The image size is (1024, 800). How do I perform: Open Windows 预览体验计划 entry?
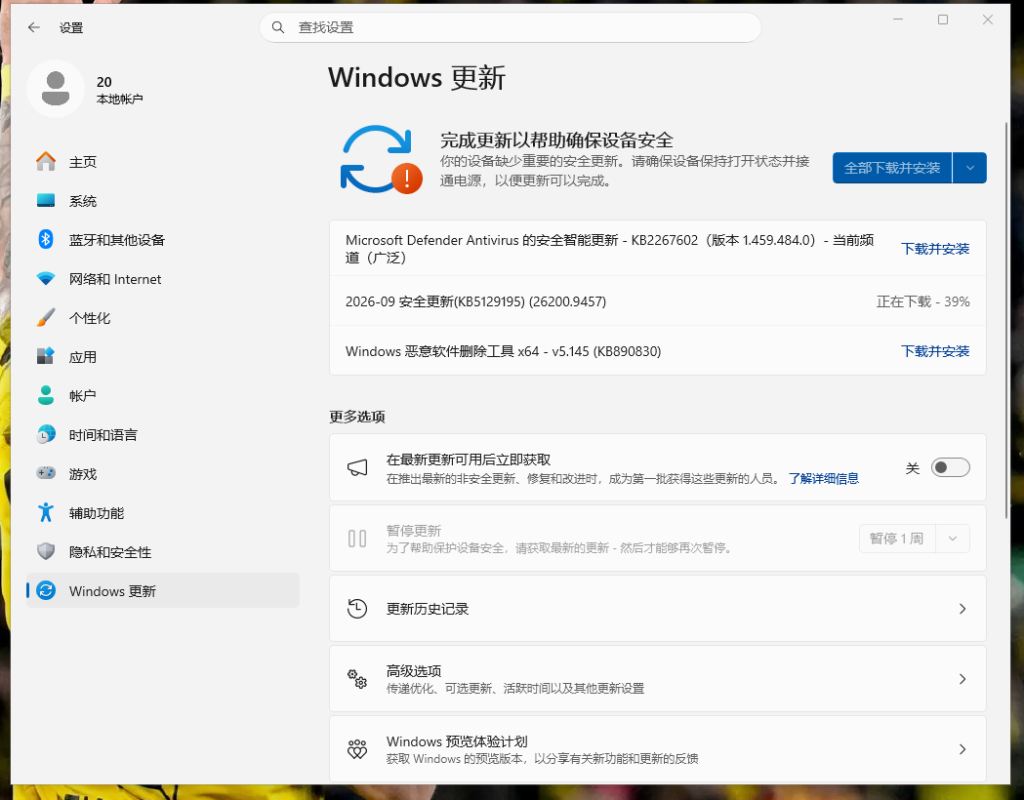[658, 749]
